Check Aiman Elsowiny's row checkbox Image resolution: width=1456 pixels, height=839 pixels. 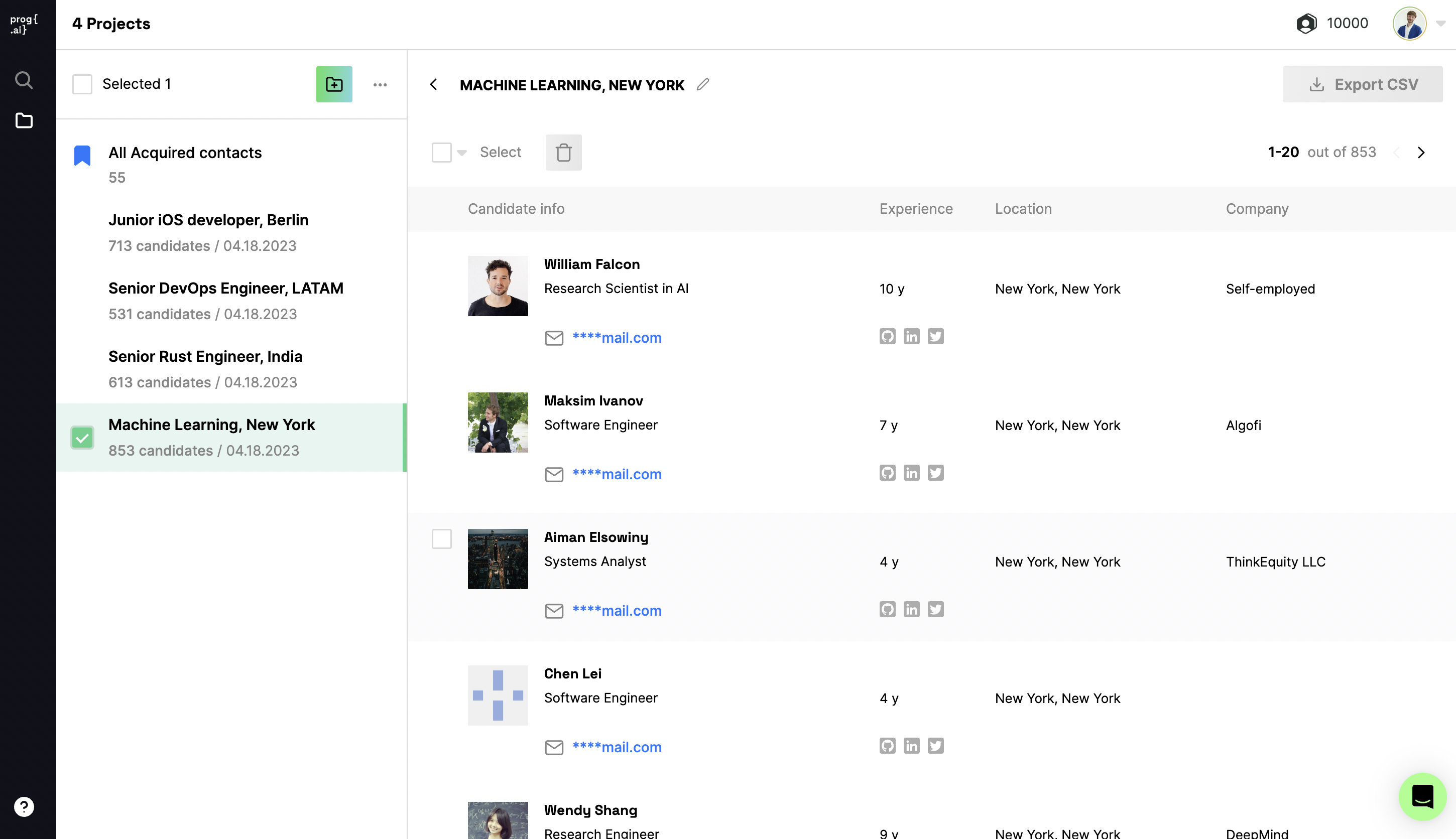pyautogui.click(x=441, y=539)
